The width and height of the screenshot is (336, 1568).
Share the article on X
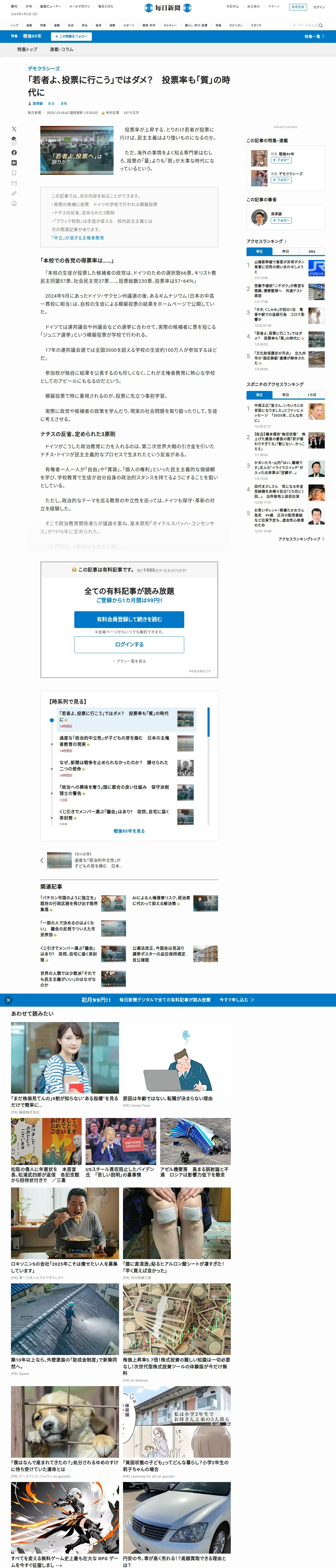(x=14, y=129)
